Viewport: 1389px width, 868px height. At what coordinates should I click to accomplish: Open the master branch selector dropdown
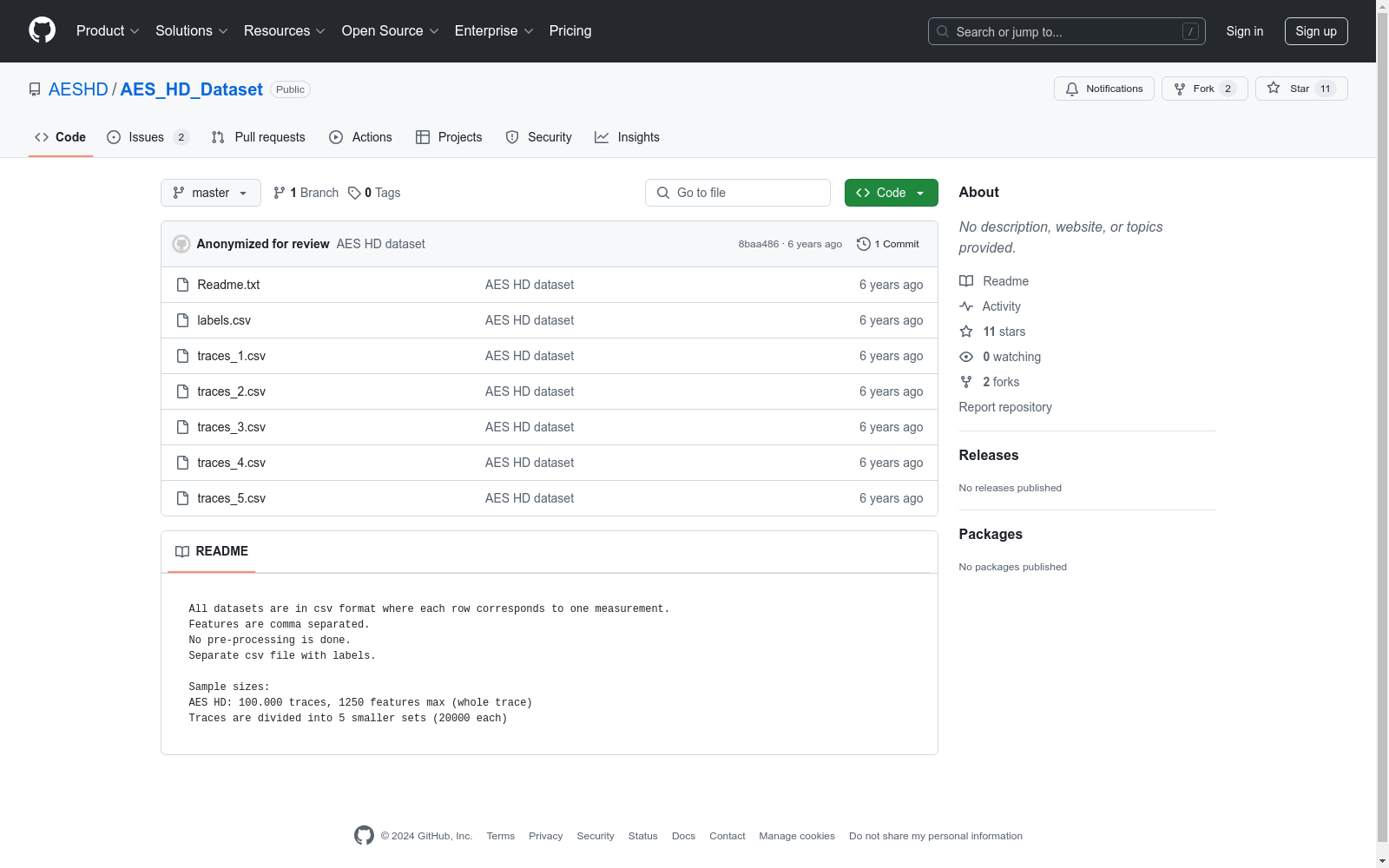(x=211, y=193)
